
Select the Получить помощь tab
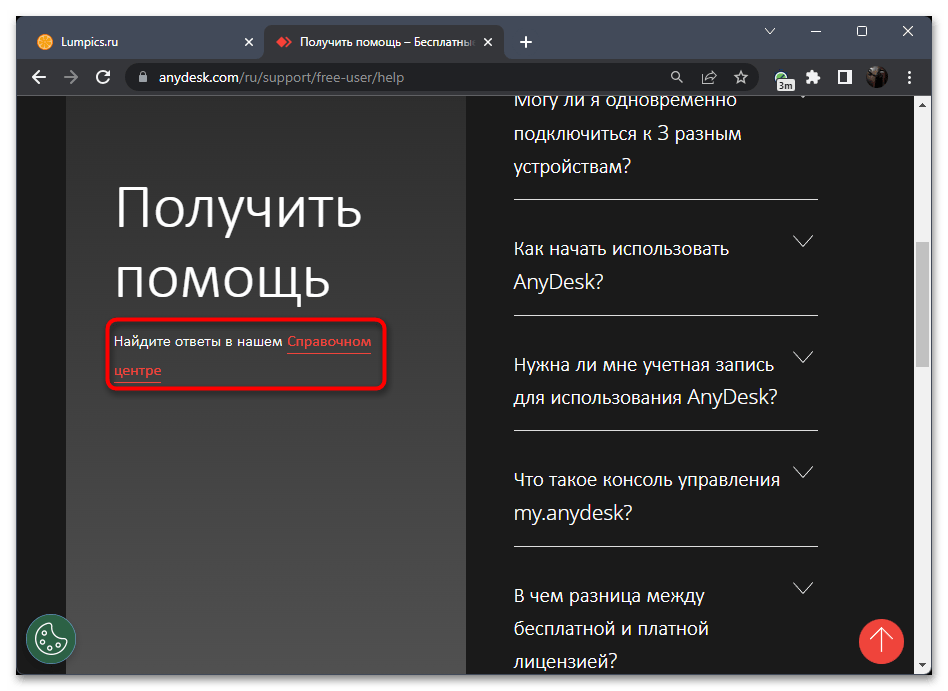pos(384,42)
